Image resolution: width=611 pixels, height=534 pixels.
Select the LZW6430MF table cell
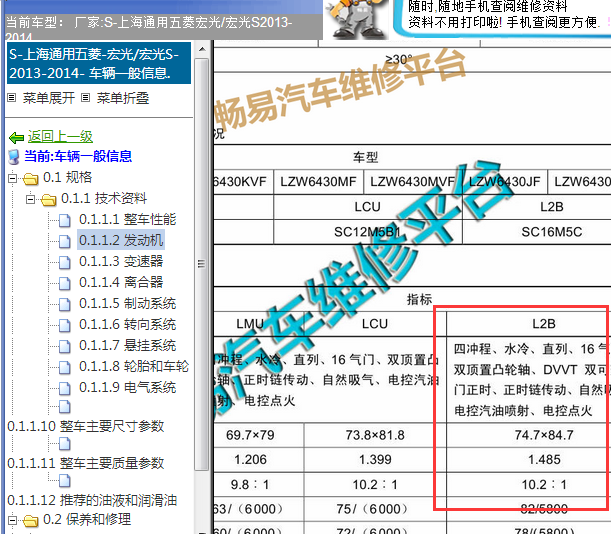click(318, 182)
